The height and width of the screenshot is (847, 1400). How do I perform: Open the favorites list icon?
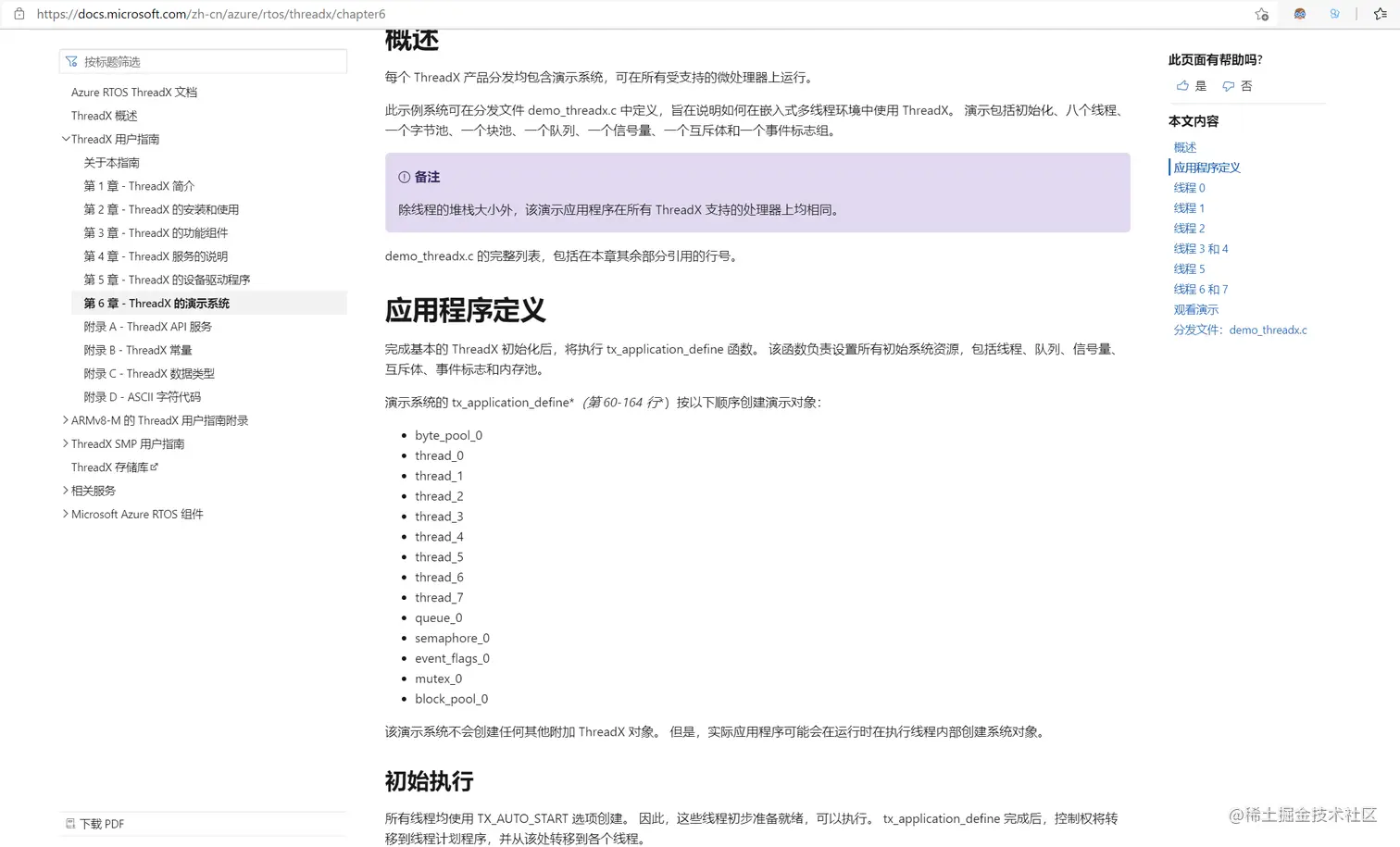click(1380, 14)
